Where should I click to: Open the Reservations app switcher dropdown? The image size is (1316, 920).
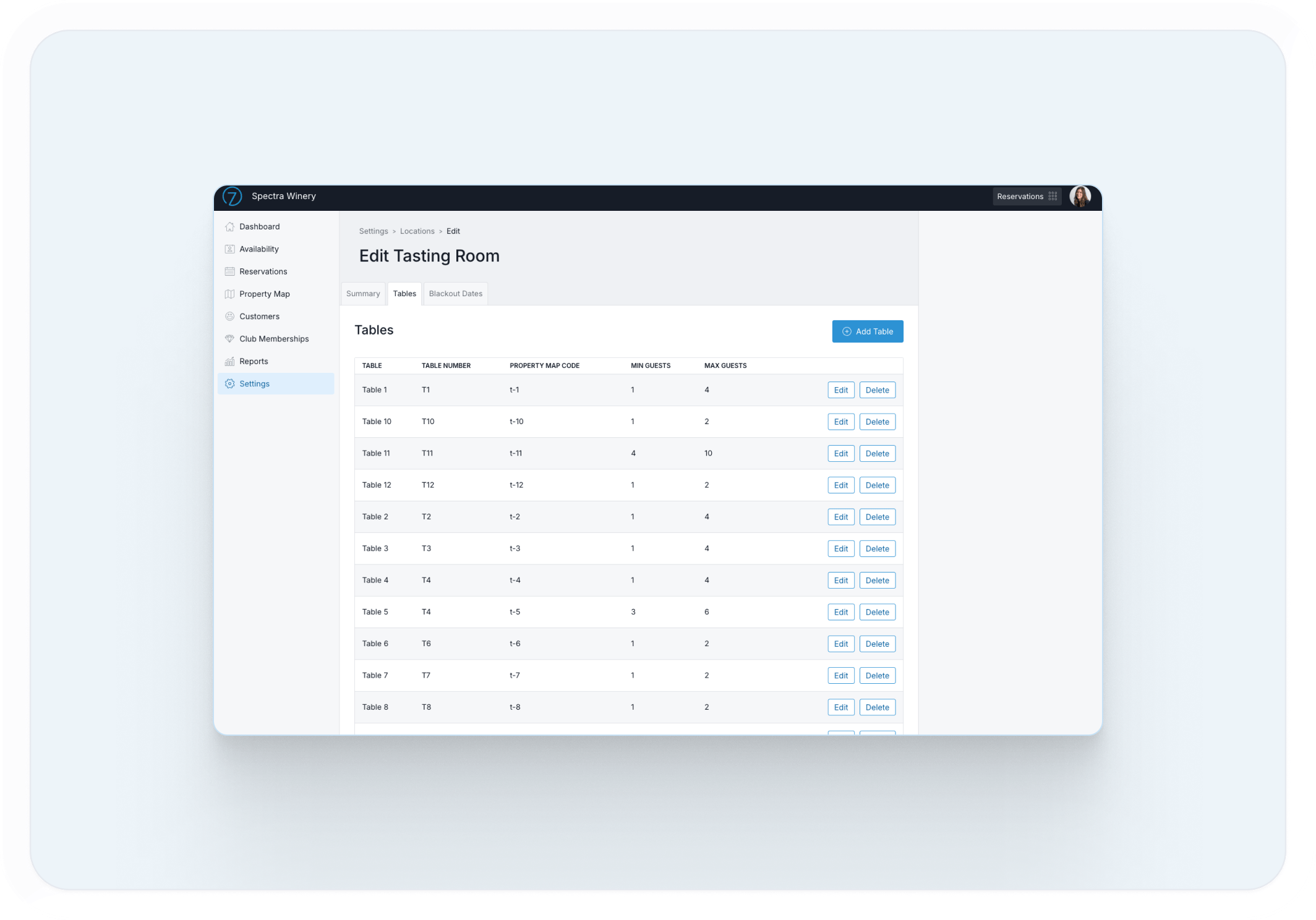(1027, 197)
